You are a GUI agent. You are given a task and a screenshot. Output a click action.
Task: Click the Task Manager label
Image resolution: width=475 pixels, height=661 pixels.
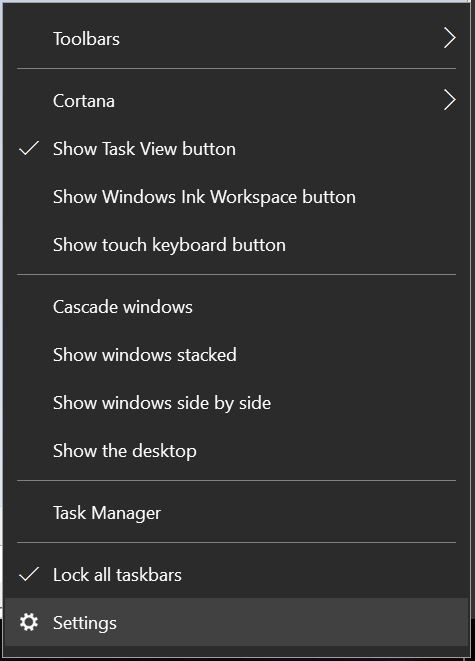click(x=107, y=513)
